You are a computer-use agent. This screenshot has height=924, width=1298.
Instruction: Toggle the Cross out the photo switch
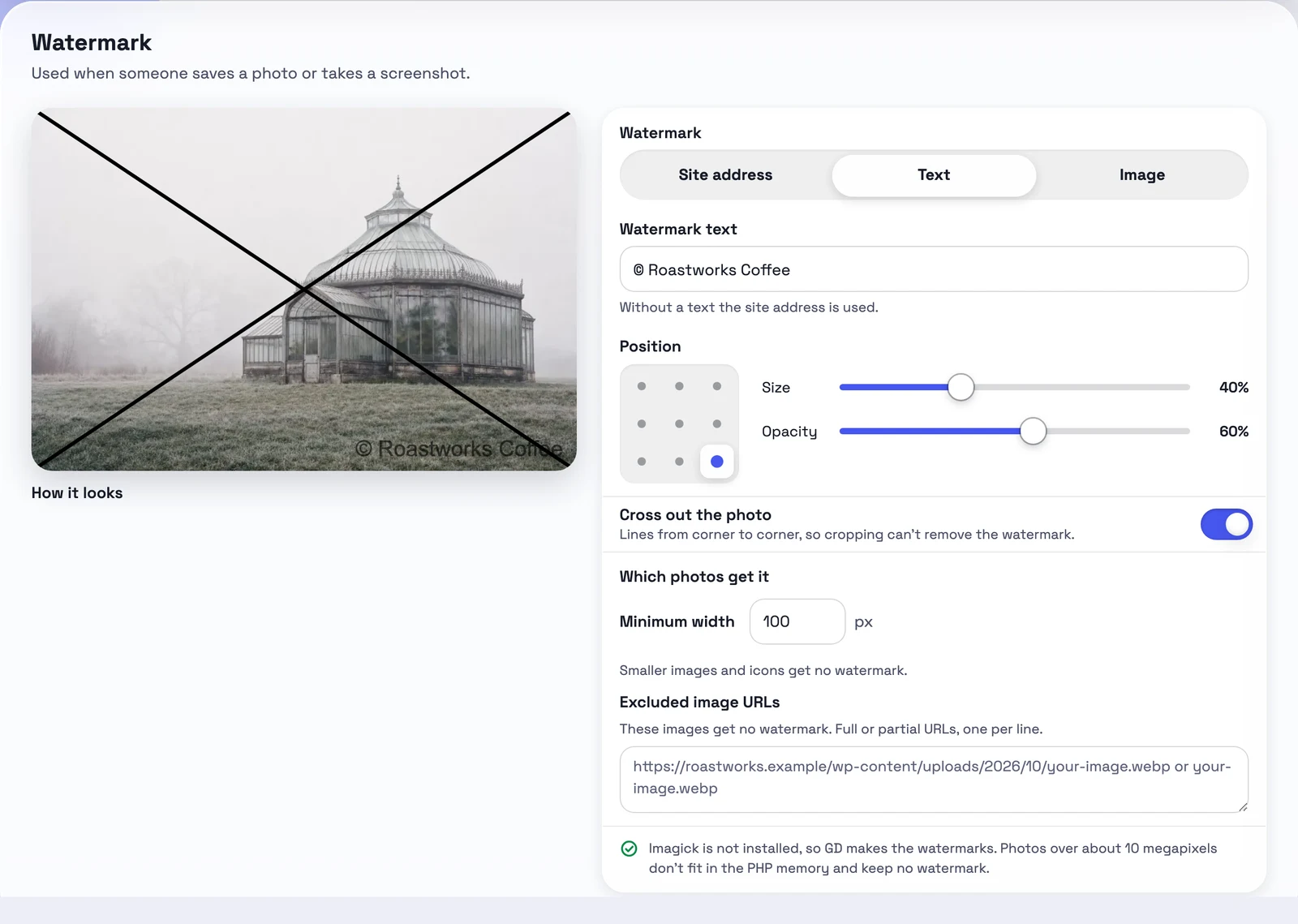tap(1226, 525)
